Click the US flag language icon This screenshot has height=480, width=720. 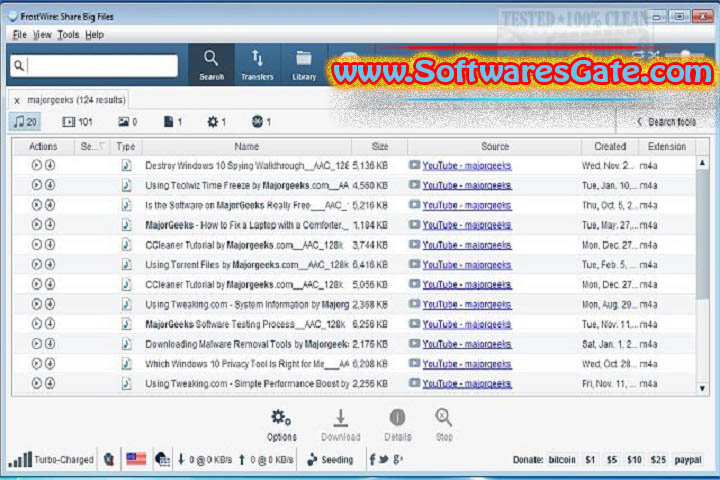click(136, 459)
